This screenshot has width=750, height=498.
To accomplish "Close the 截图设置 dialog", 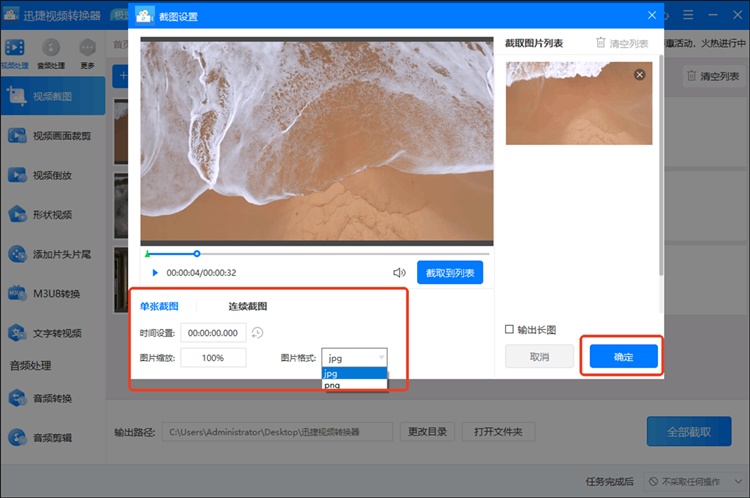I will click(651, 15).
